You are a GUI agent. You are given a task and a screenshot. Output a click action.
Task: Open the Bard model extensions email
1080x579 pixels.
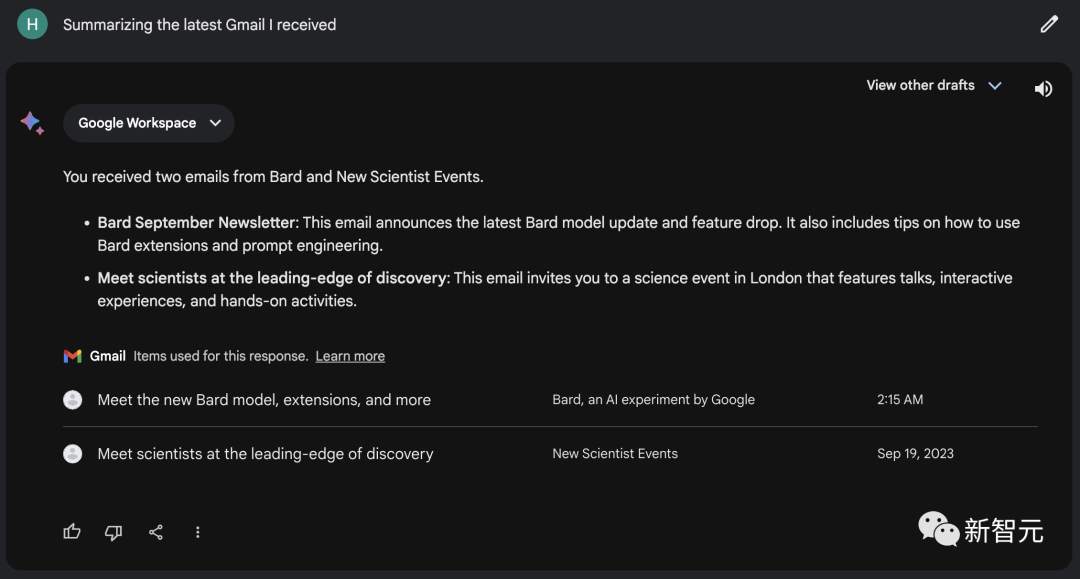point(550,400)
